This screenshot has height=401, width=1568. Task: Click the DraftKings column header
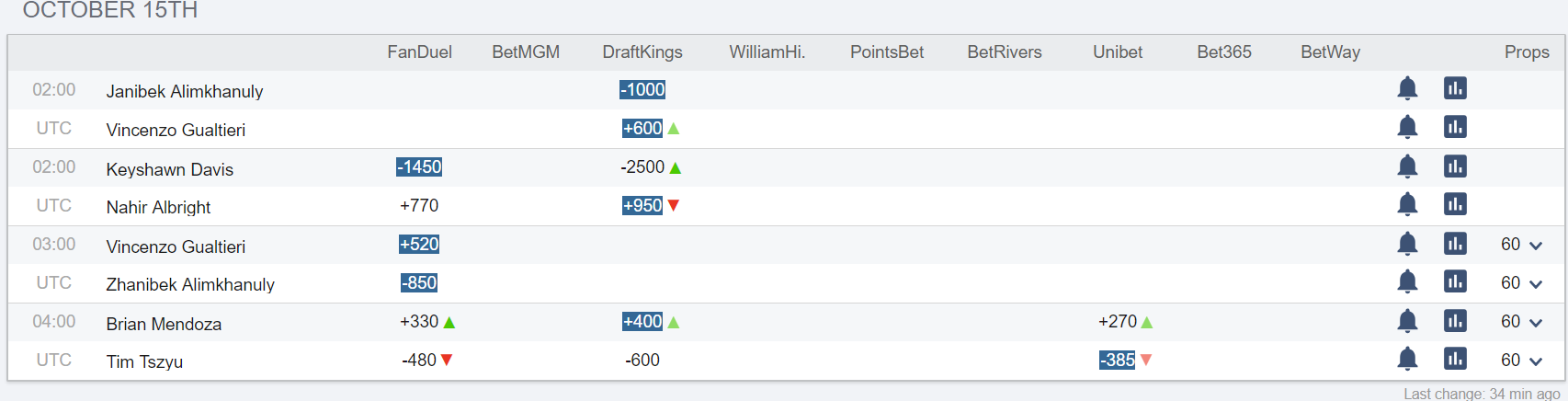click(642, 52)
